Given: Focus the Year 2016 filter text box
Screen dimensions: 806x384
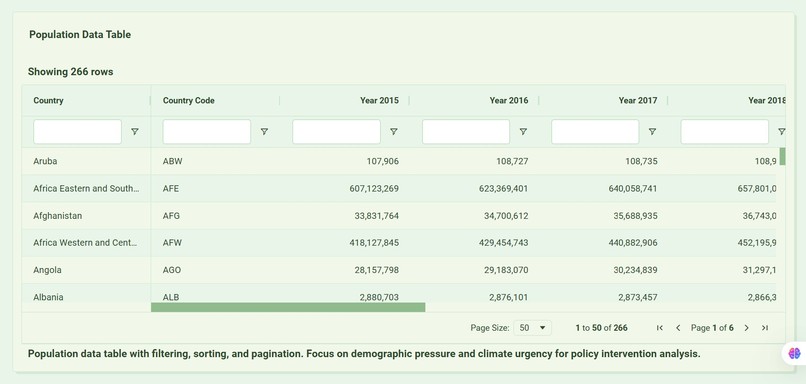Looking at the screenshot, I should coord(466,132).
